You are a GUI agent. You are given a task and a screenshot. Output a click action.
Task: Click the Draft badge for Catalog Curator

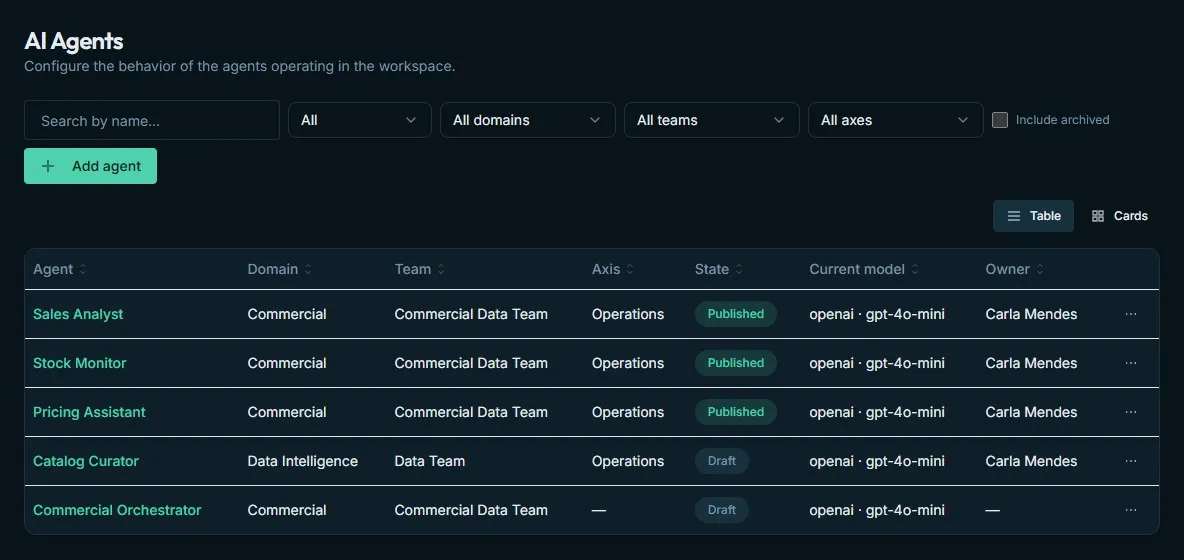point(721,461)
